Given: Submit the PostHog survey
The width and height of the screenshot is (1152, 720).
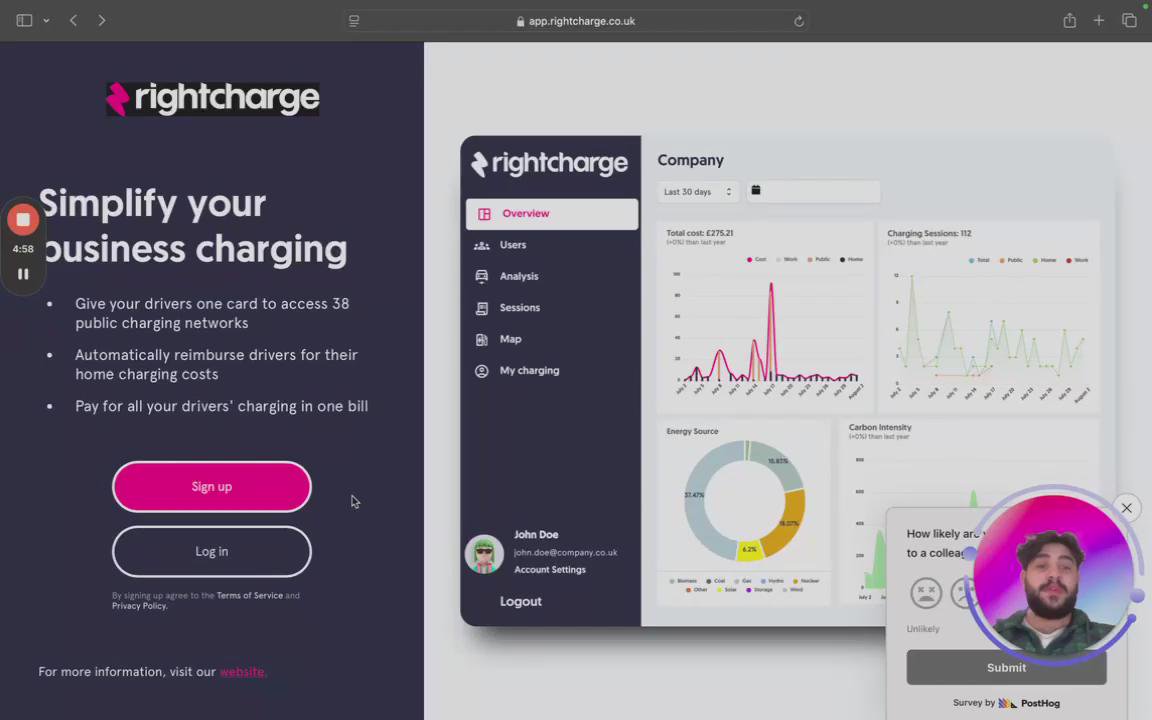Looking at the screenshot, I should click(x=1006, y=667).
